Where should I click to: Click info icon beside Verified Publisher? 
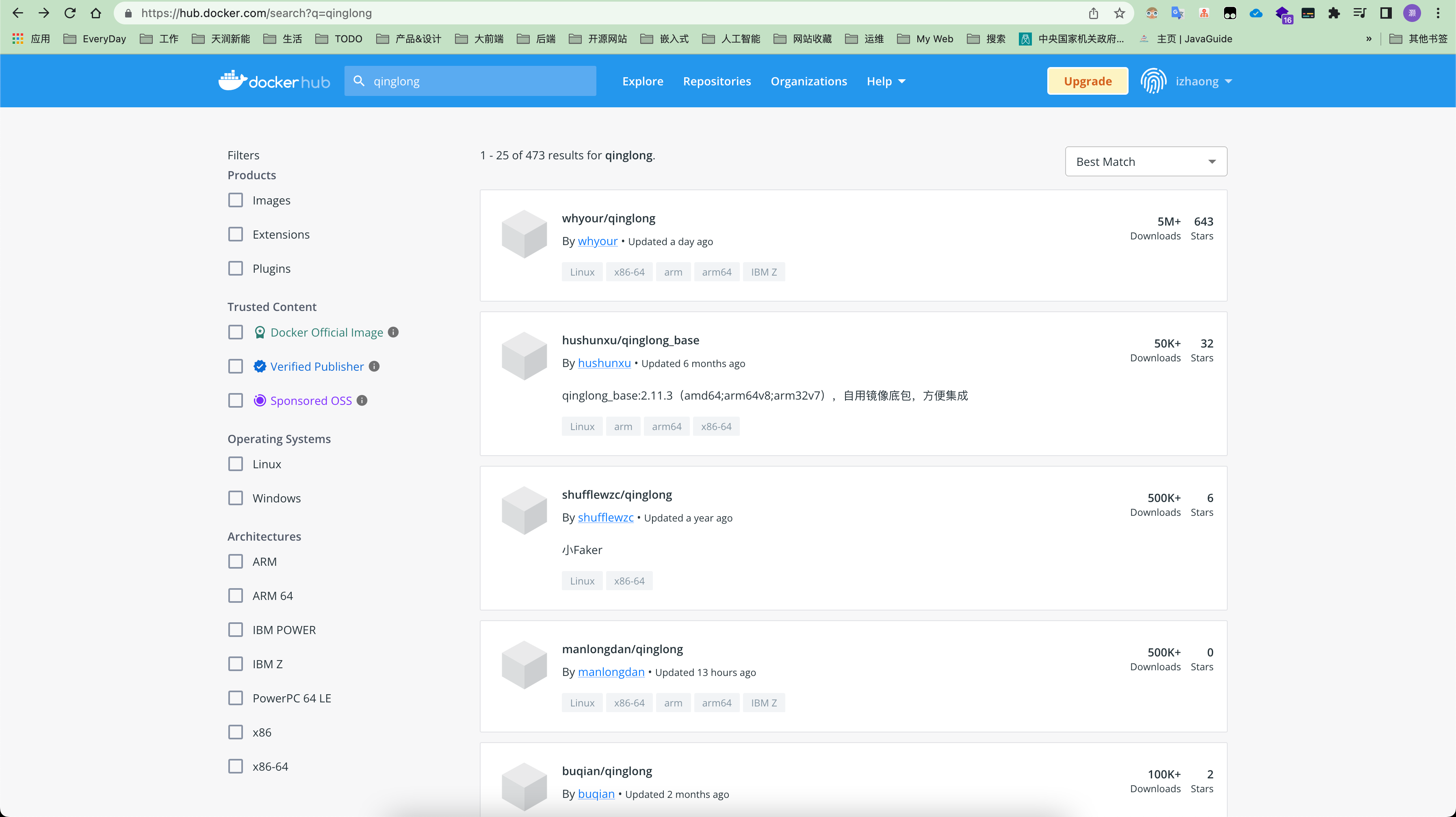pyautogui.click(x=374, y=366)
